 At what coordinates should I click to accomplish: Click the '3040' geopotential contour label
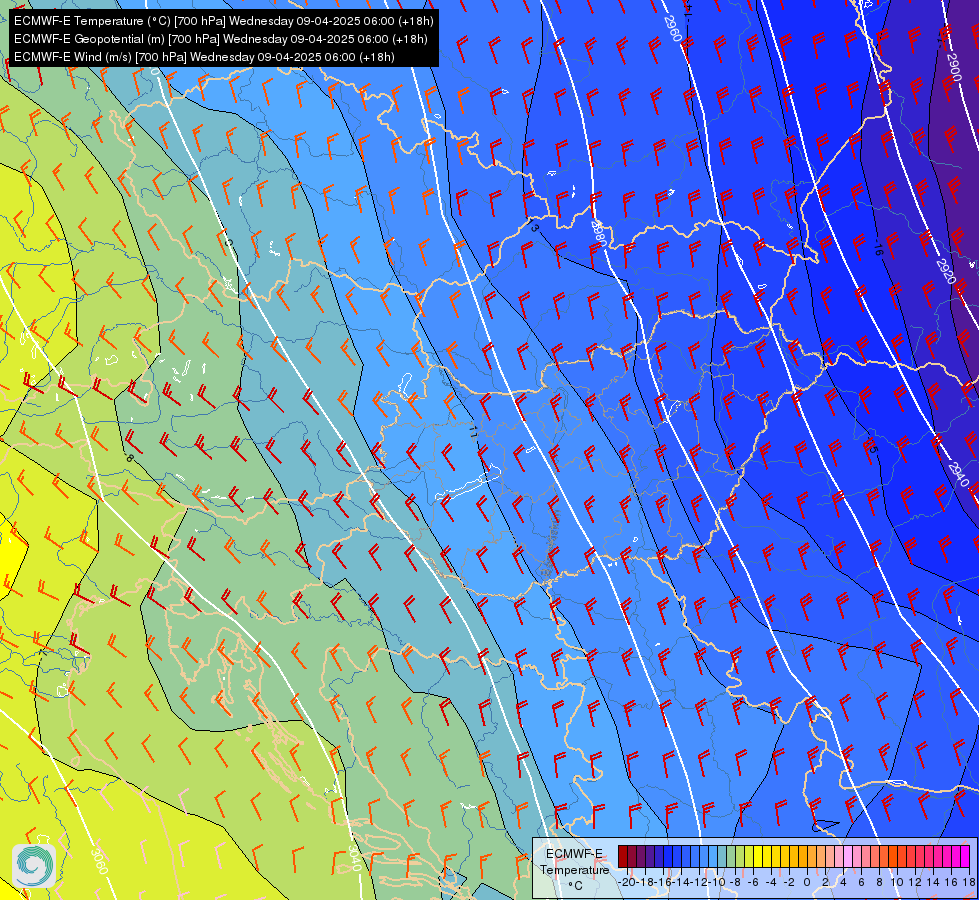[354, 859]
